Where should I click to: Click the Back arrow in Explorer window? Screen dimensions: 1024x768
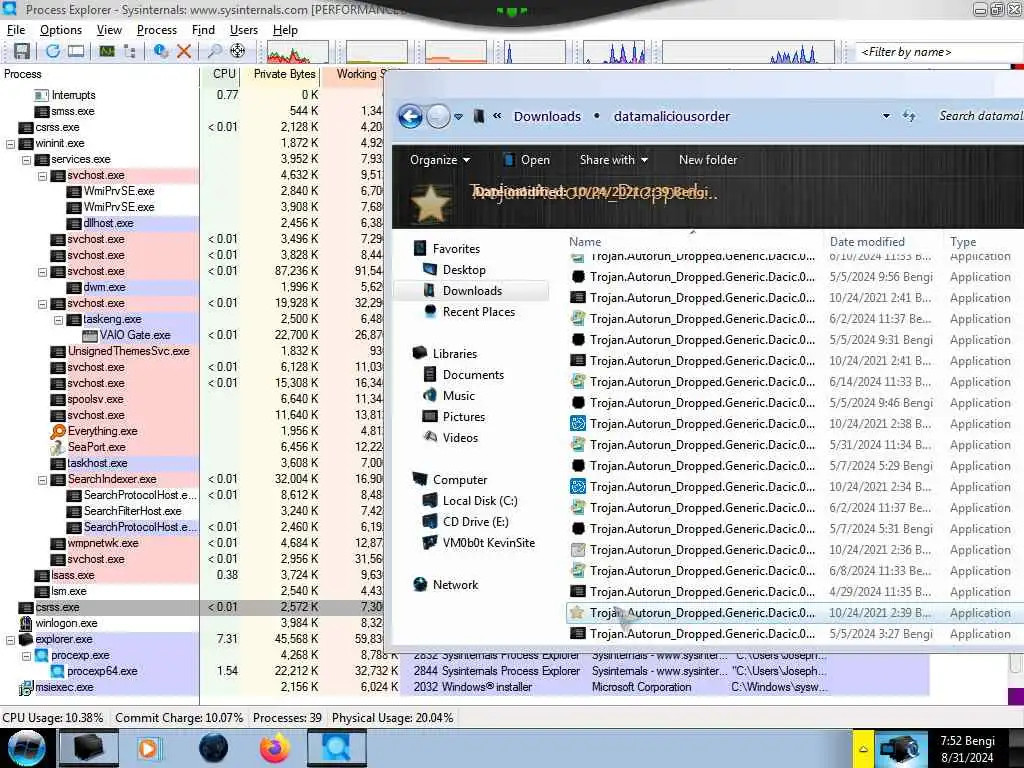tap(410, 117)
